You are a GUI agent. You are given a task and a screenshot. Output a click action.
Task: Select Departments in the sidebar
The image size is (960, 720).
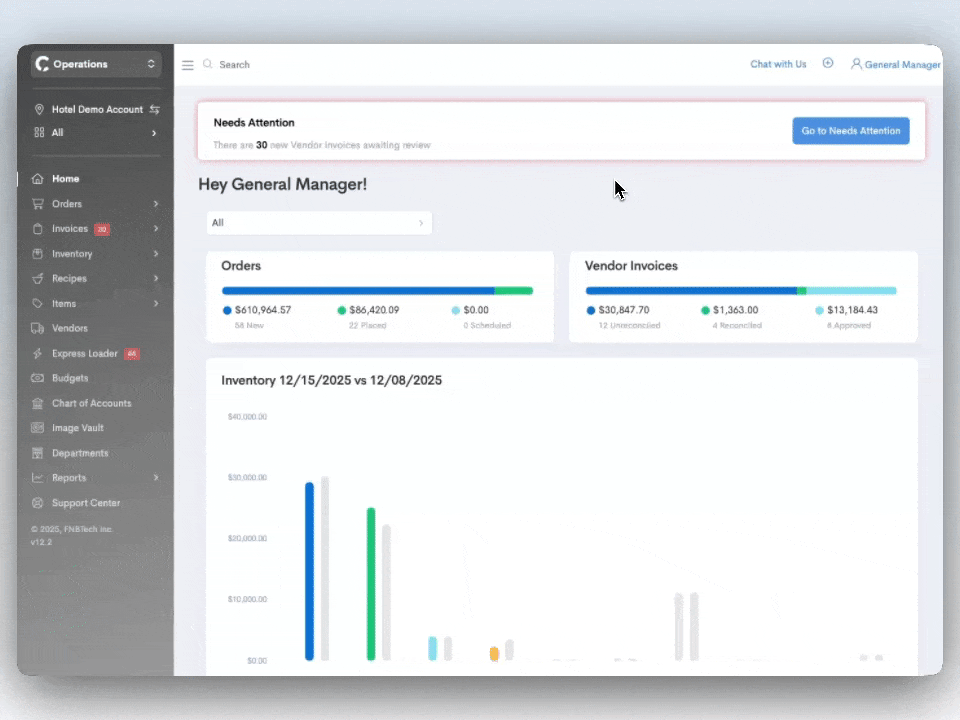(x=80, y=453)
